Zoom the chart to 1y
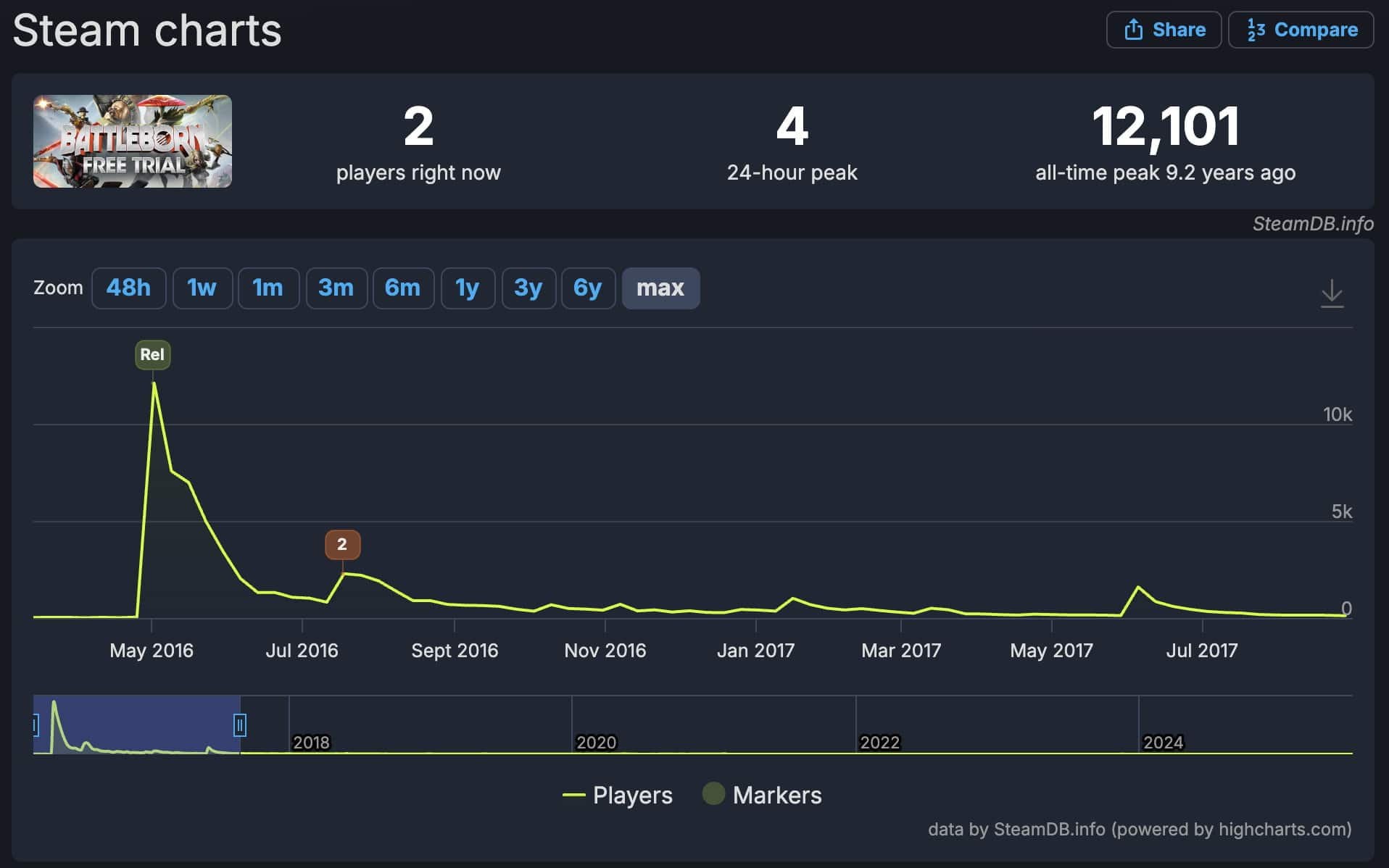The width and height of the screenshot is (1389, 868). pos(468,288)
